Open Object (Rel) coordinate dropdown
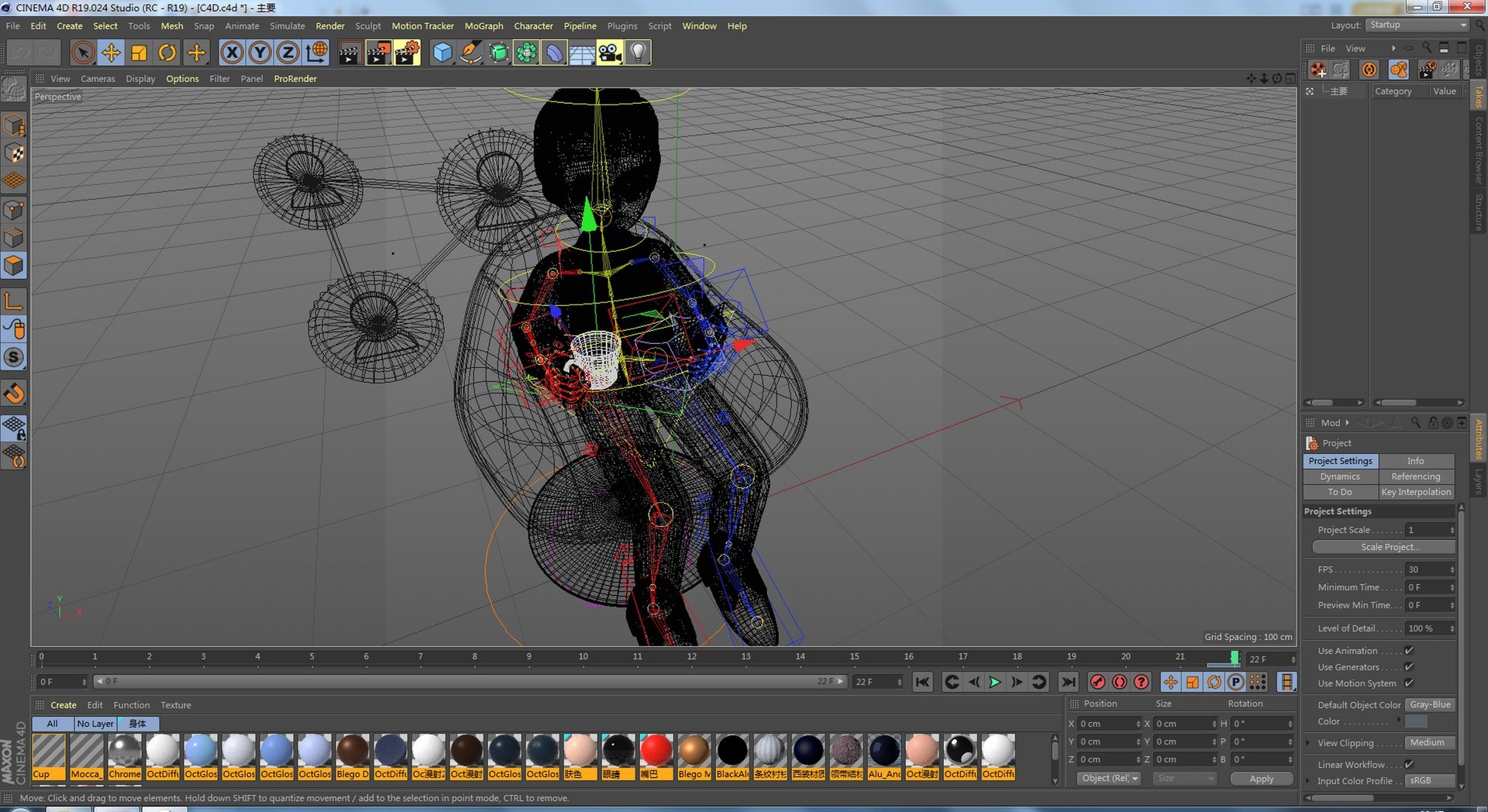Screen dimensions: 1488x812 [1109, 779]
